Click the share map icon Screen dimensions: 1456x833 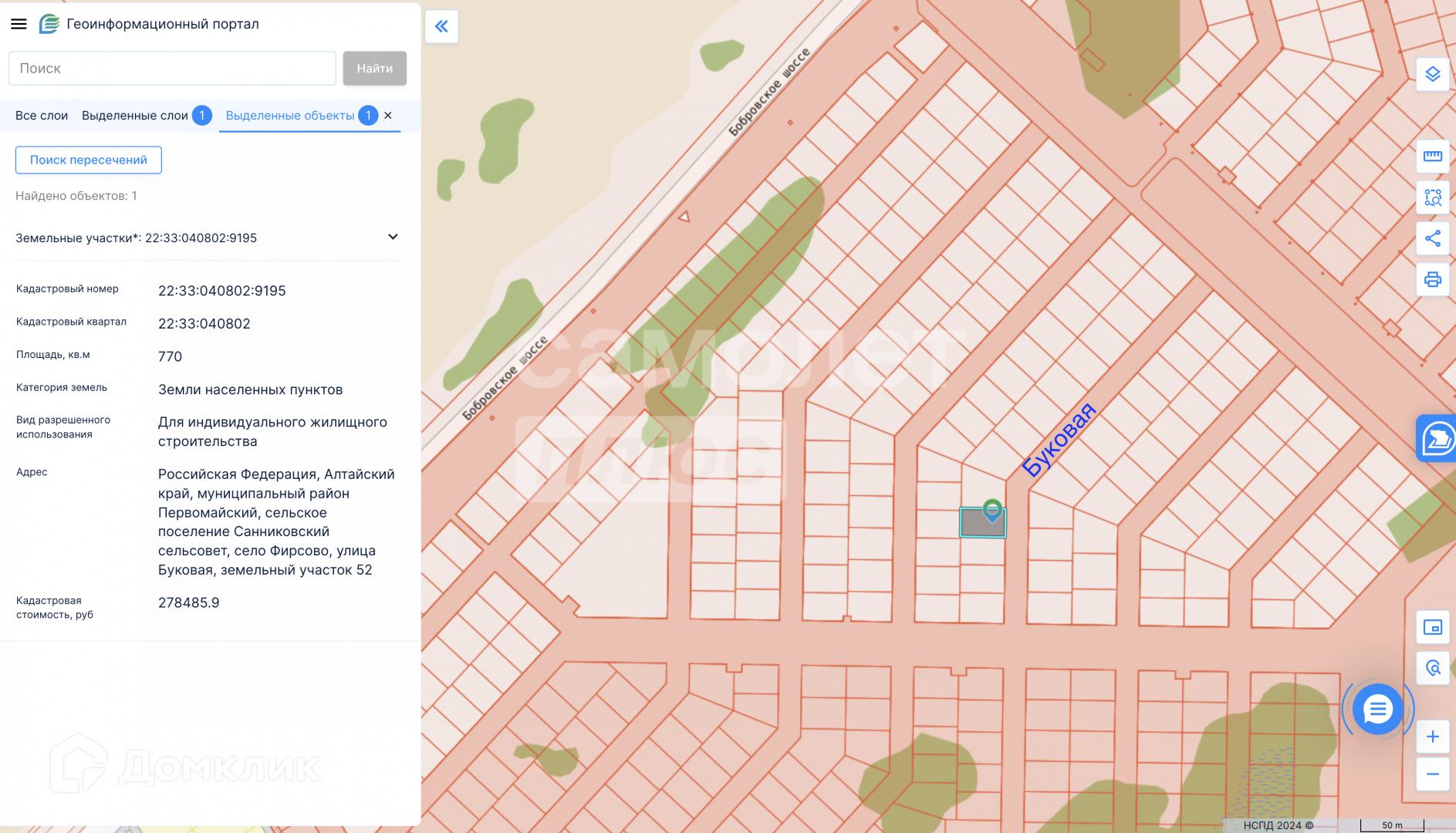(1432, 238)
